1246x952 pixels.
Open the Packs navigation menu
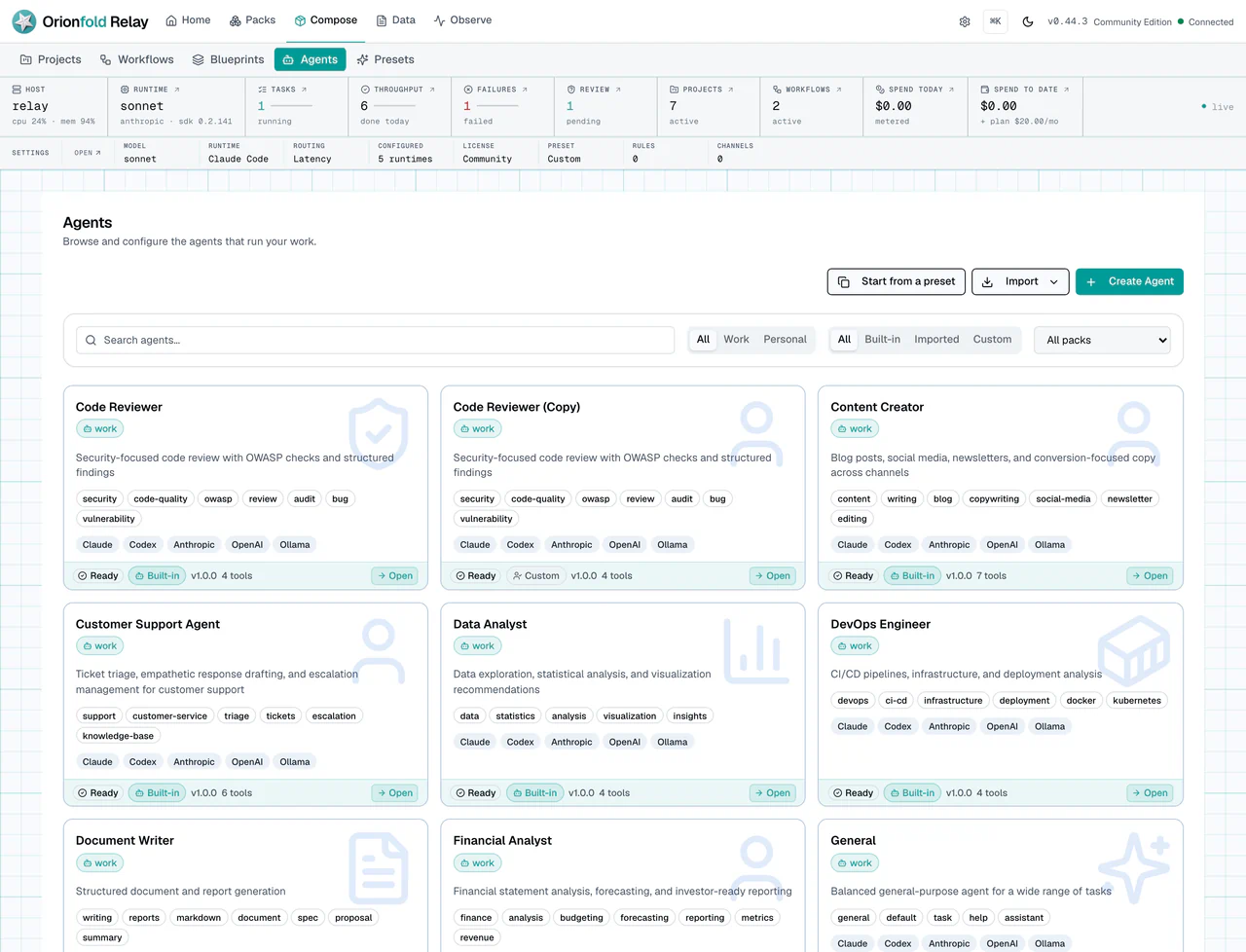tap(252, 20)
